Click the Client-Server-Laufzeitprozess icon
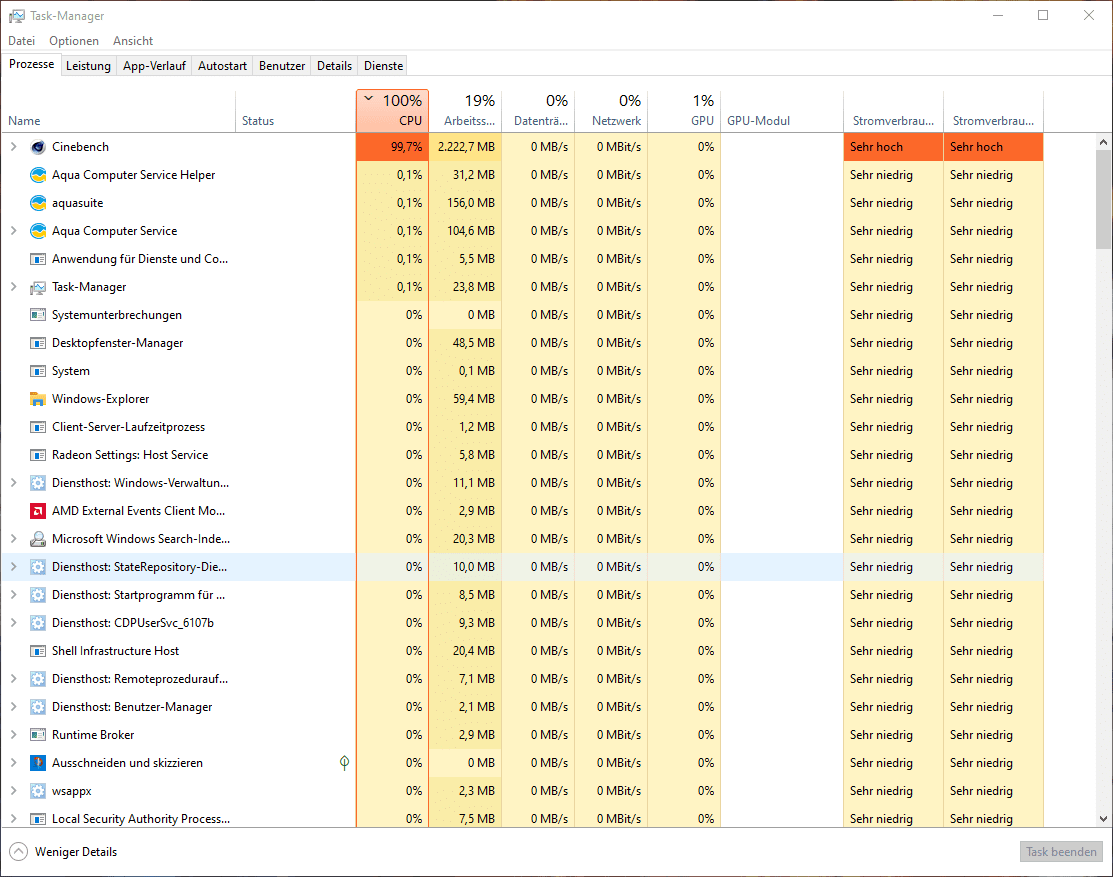 pos(38,427)
